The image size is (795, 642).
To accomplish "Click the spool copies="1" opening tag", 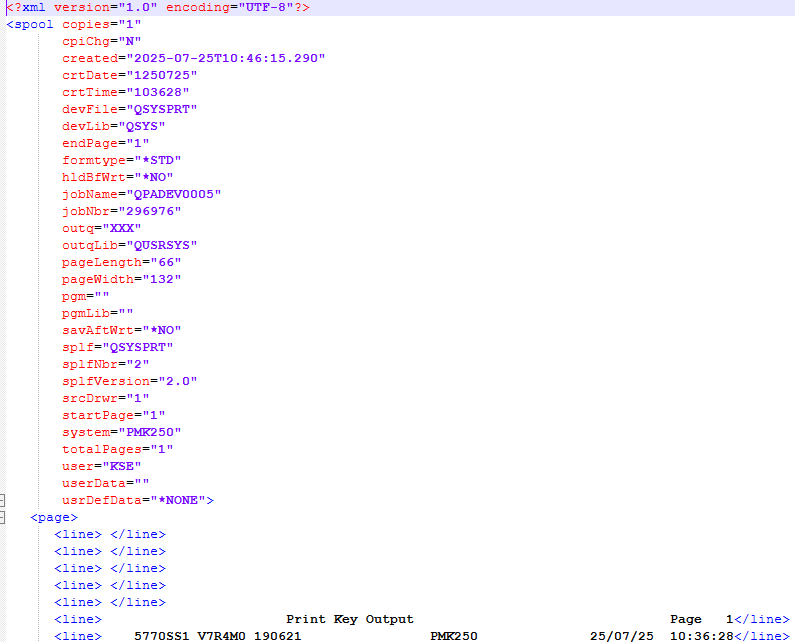I will tap(74, 24).
